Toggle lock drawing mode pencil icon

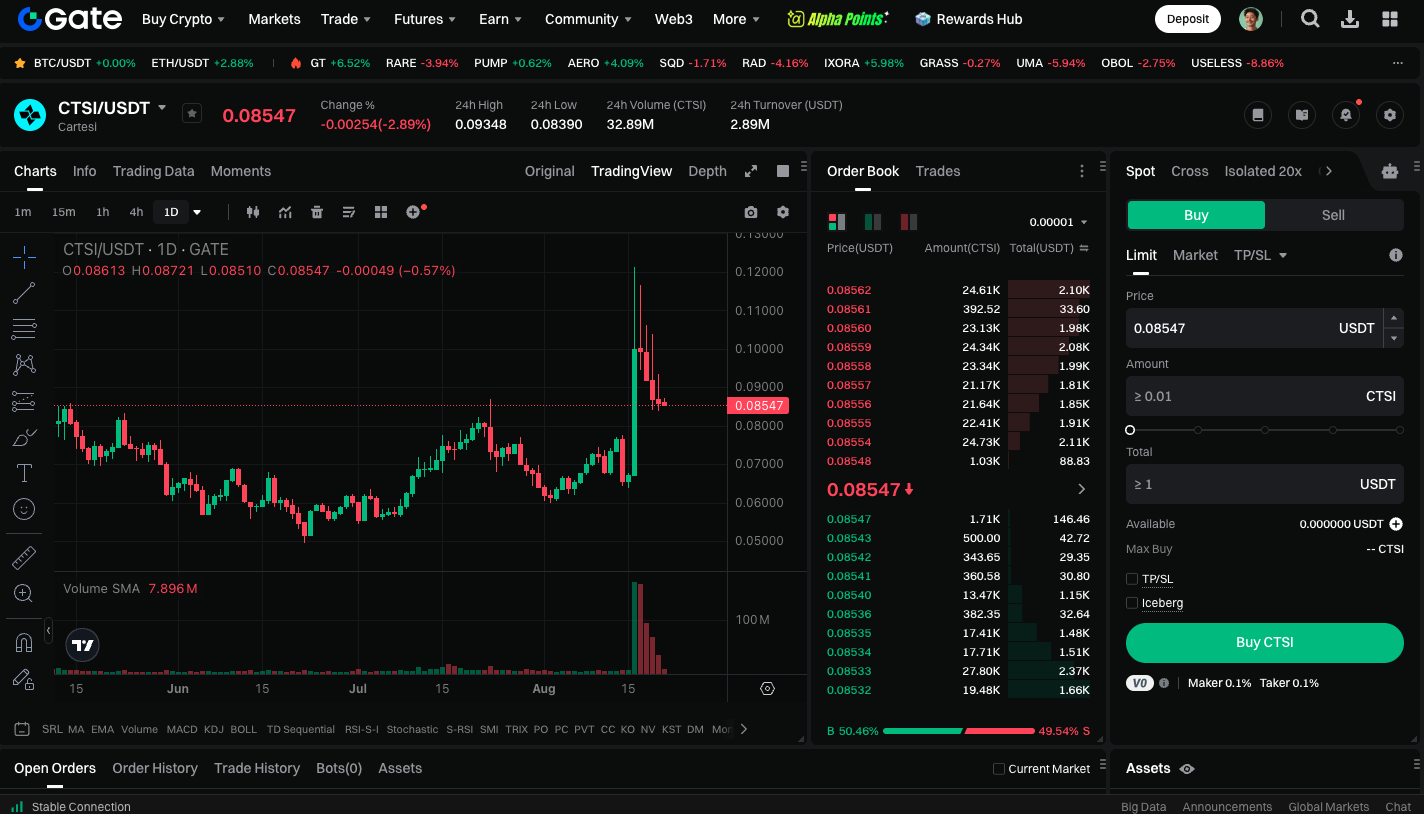pyautogui.click(x=24, y=679)
